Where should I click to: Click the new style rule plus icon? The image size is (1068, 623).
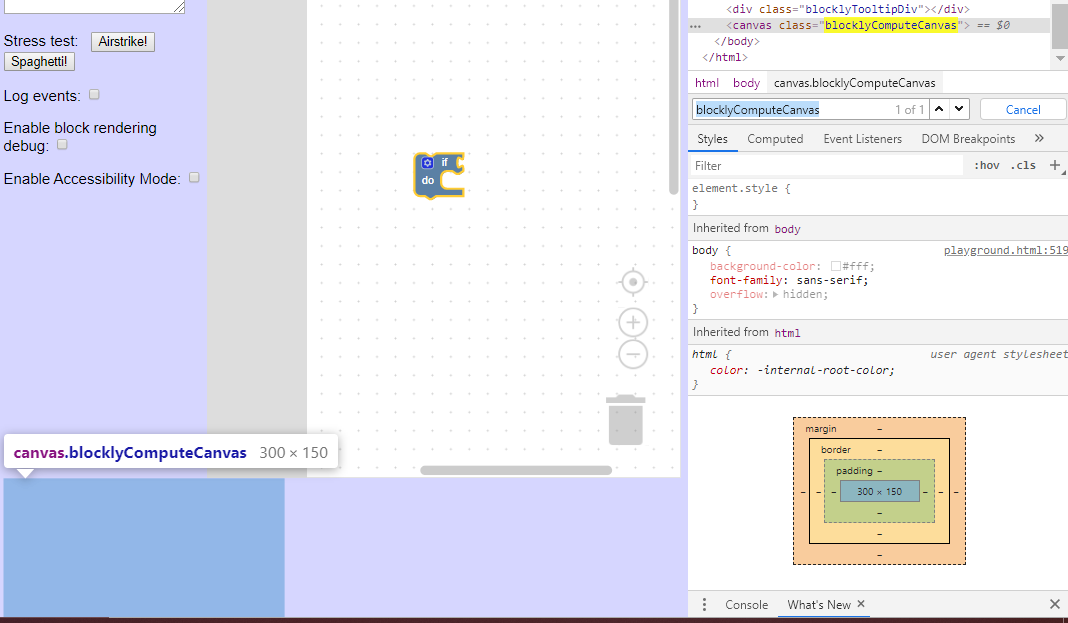[x=1057, y=165]
